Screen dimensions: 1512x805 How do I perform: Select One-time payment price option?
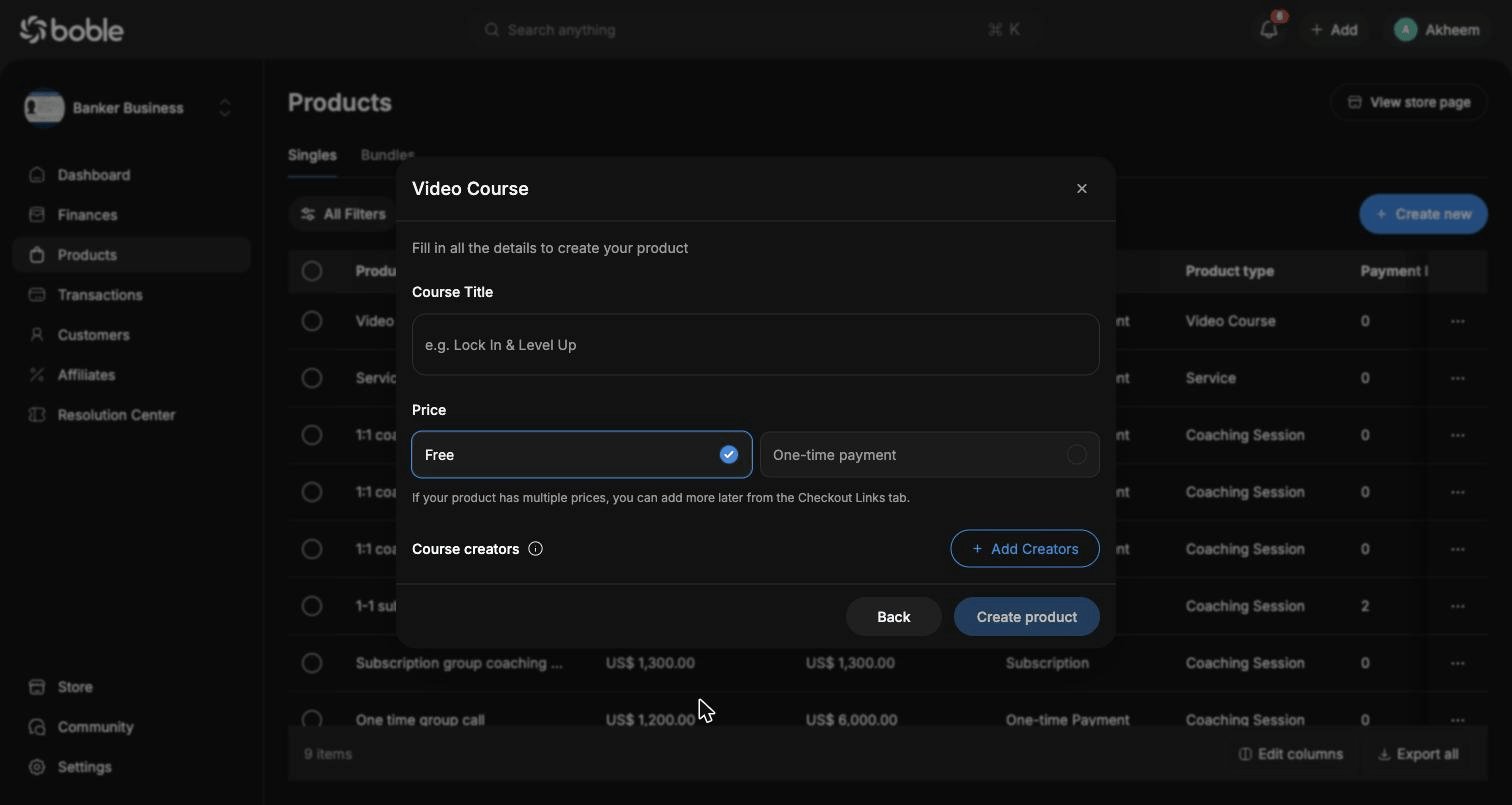(x=930, y=455)
